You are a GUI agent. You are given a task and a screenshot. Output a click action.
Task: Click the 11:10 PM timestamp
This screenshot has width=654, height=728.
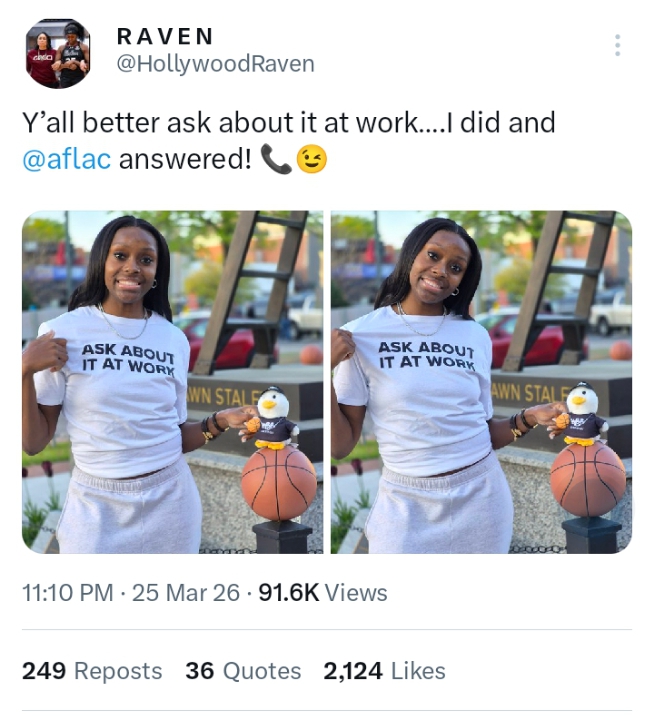pos(68,593)
